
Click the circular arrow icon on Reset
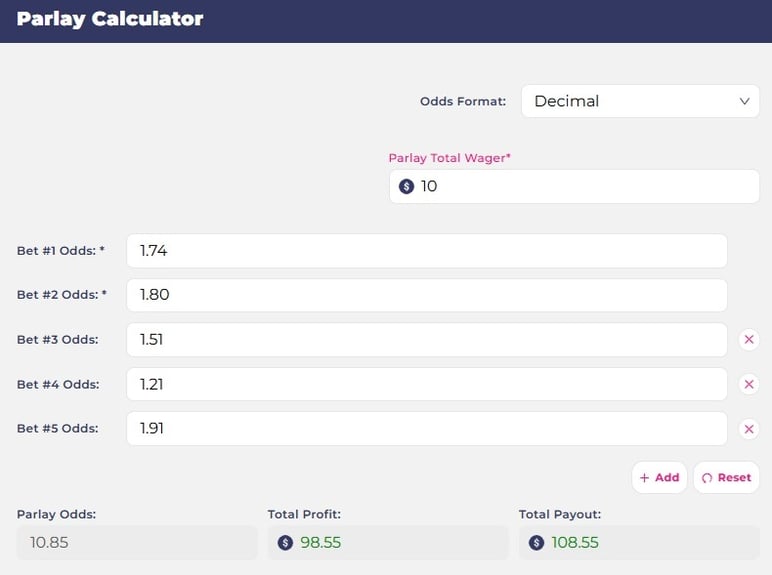click(707, 478)
